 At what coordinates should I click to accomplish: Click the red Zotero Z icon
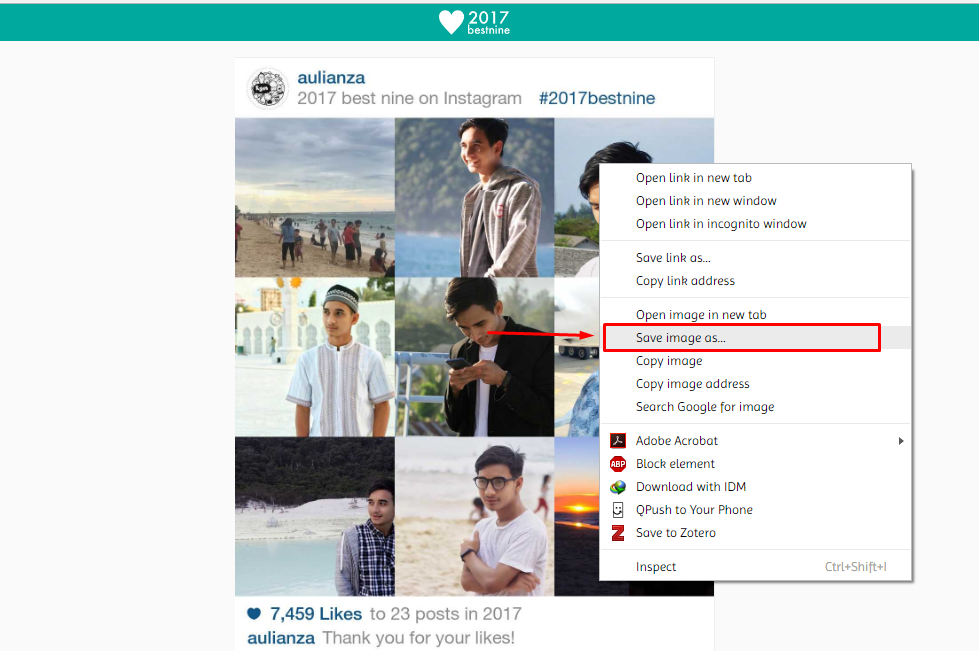coord(617,533)
